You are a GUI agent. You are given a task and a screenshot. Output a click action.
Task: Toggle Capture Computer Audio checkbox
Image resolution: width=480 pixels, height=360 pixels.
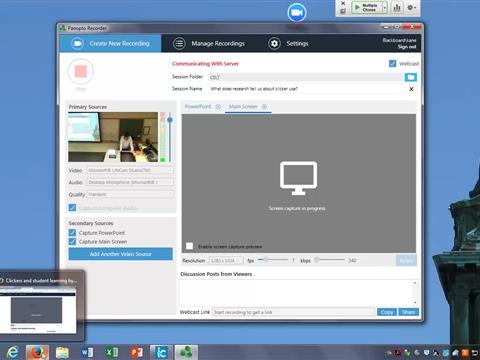(72, 208)
